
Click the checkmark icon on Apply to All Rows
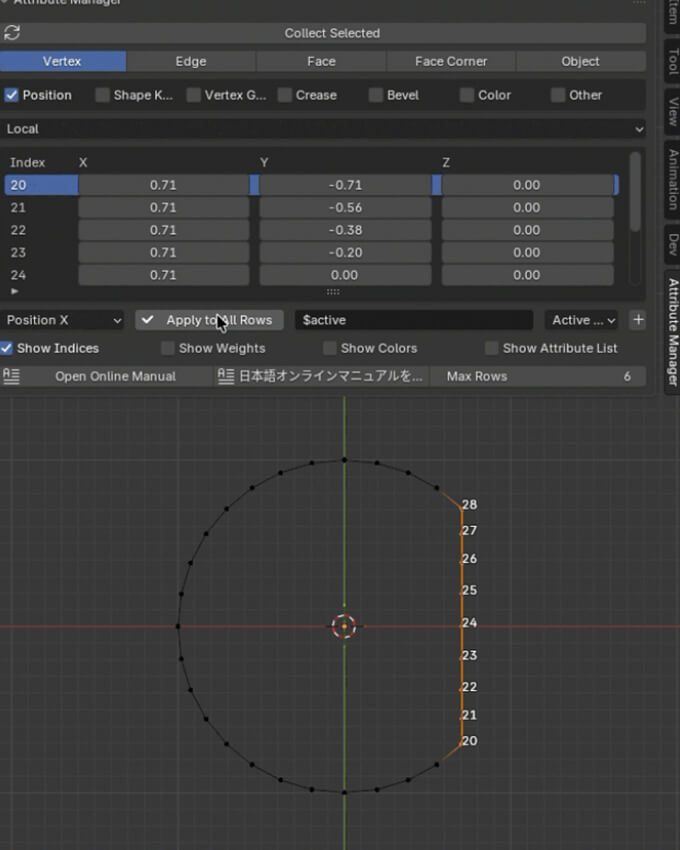[x=148, y=320]
